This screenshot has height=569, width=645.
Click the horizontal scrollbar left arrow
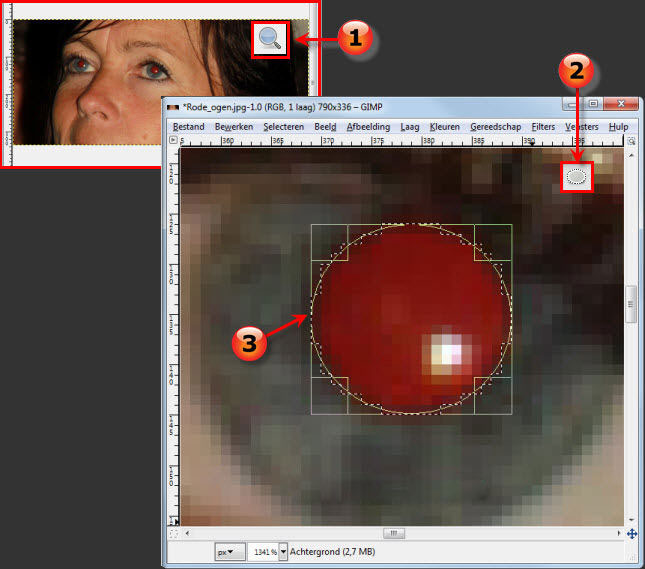click(188, 534)
